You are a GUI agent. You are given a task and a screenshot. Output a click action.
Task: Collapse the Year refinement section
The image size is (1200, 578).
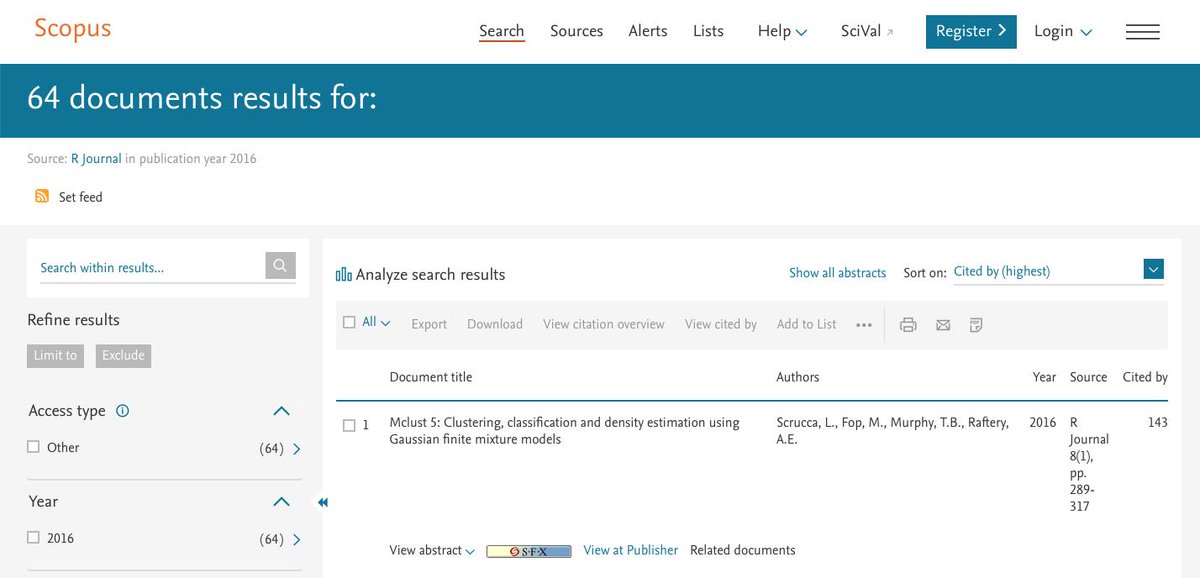pyautogui.click(x=281, y=501)
